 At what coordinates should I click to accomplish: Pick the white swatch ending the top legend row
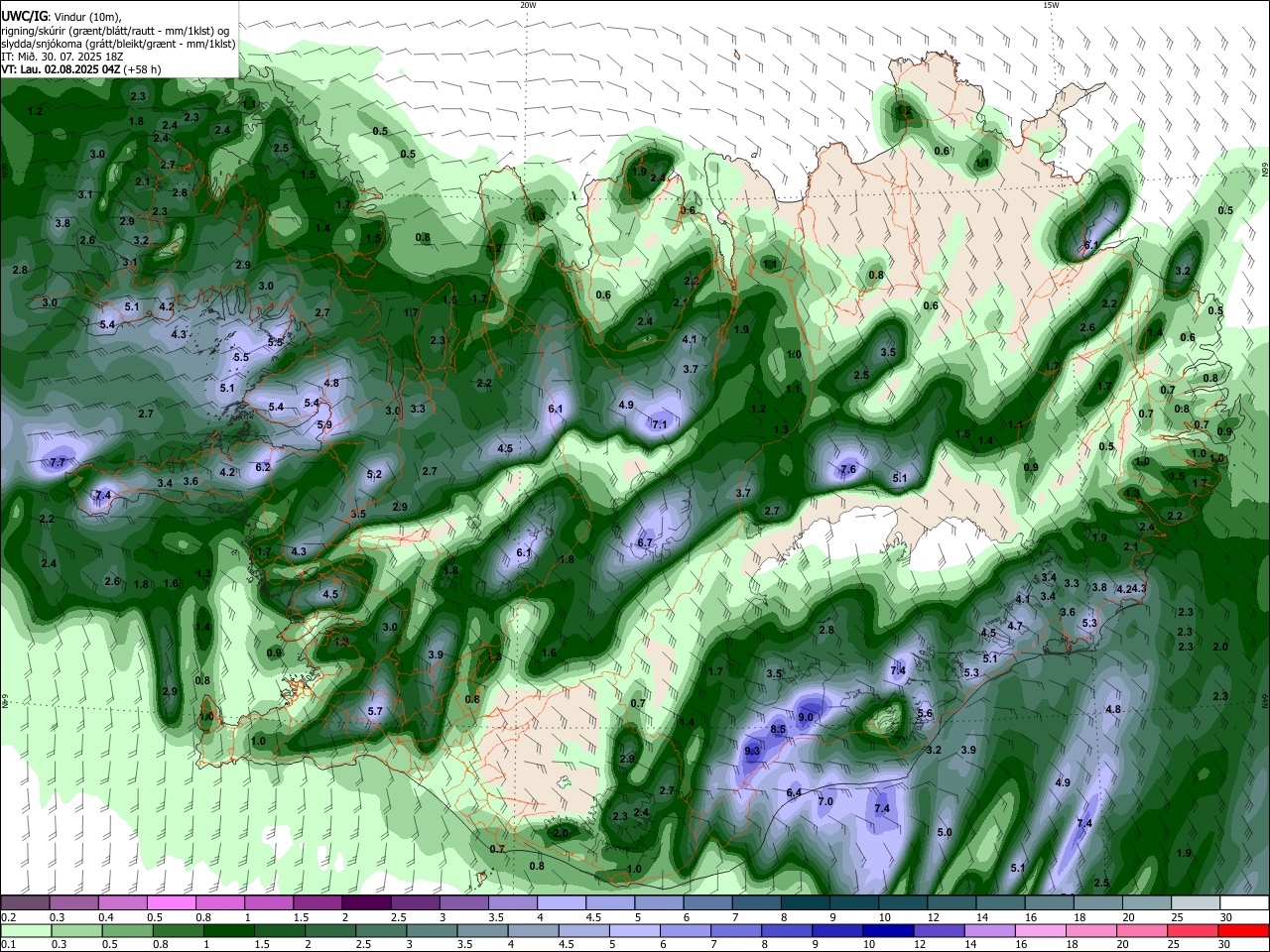click(1244, 903)
